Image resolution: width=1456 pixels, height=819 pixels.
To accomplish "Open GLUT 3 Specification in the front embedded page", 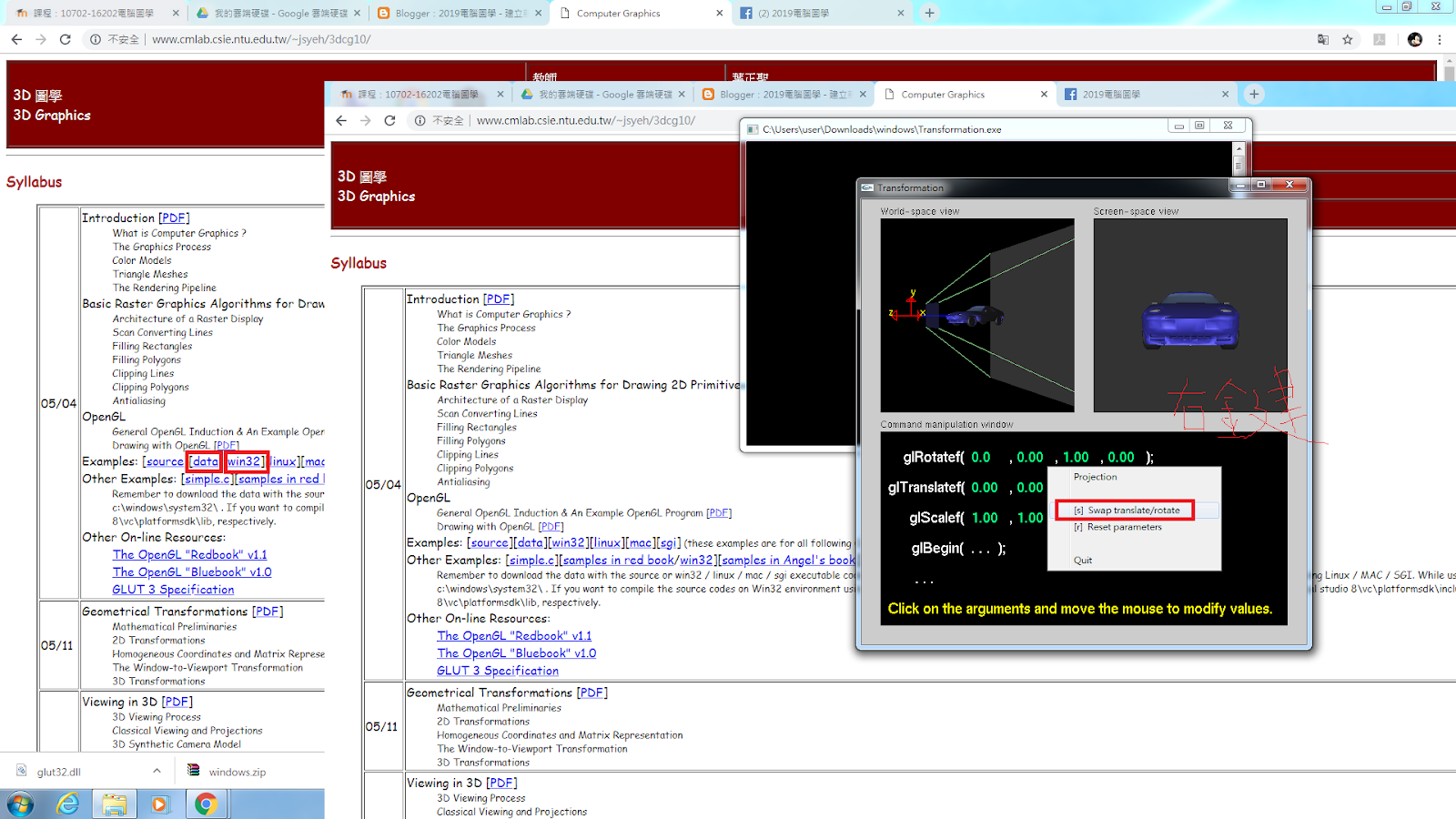I will pyautogui.click(x=498, y=671).
